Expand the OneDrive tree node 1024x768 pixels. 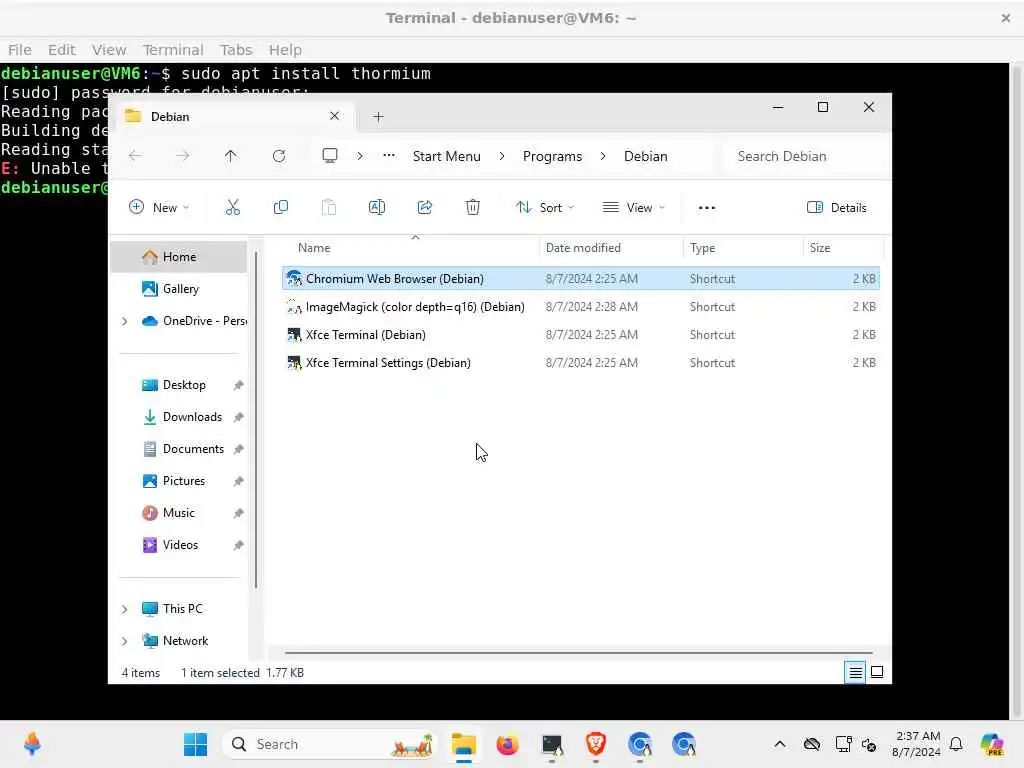125,321
